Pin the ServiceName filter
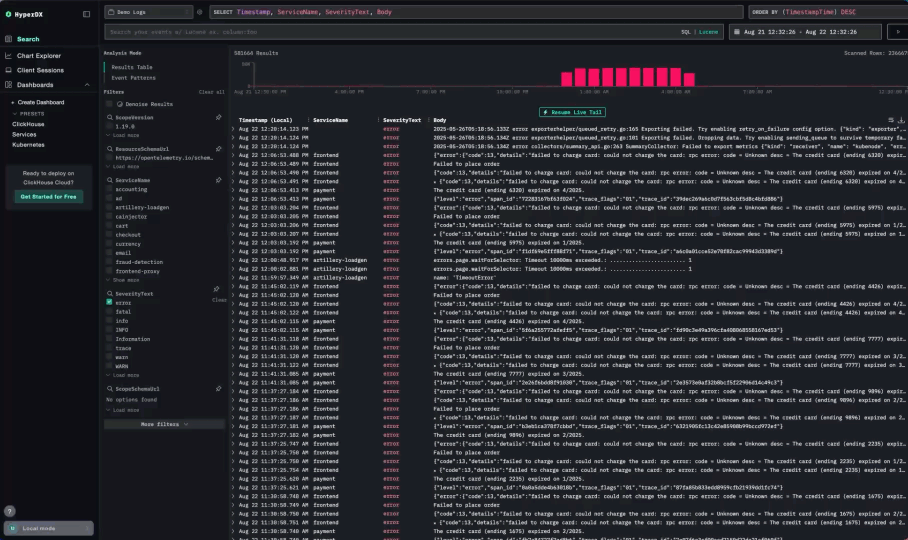The image size is (908, 540). [218, 179]
